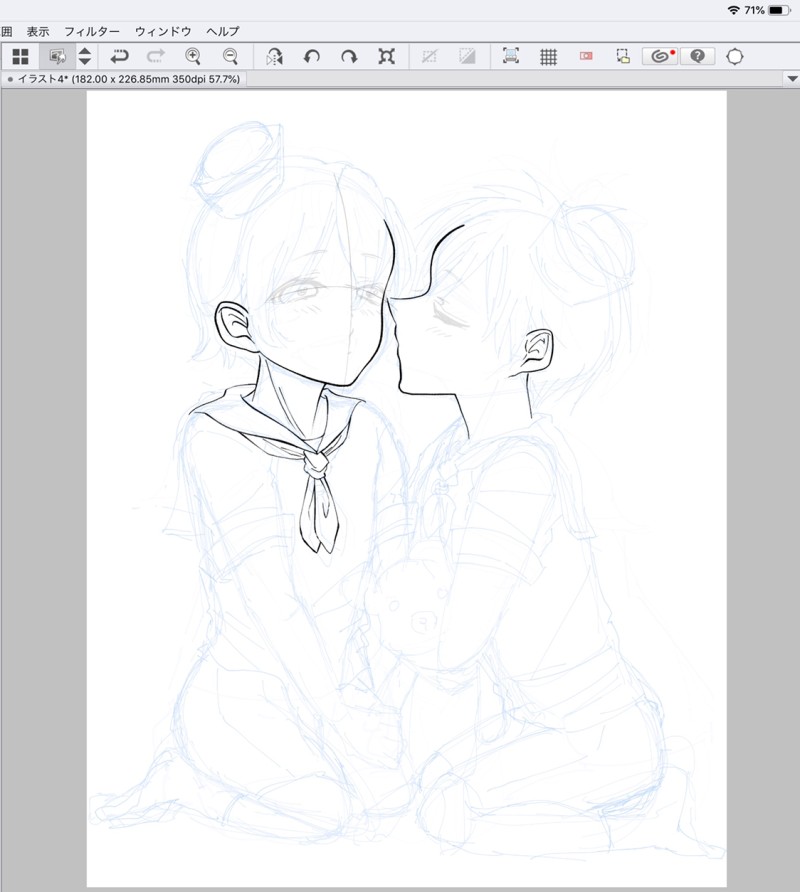The height and width of the screenshot is (892, 800).
Task: Select the イラスト4 canvas tab
Action: click(123, 79)
